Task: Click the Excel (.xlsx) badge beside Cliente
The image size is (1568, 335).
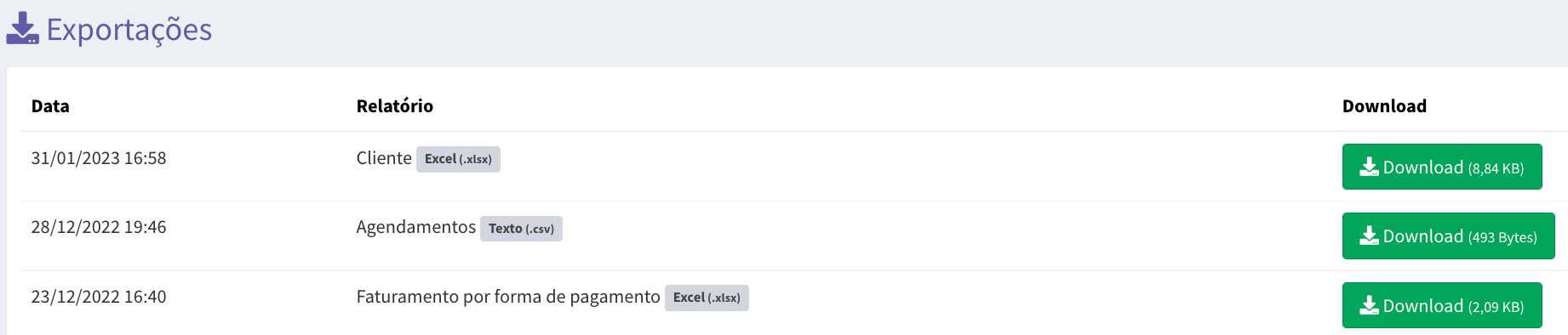Action: [x=458, y=159]
